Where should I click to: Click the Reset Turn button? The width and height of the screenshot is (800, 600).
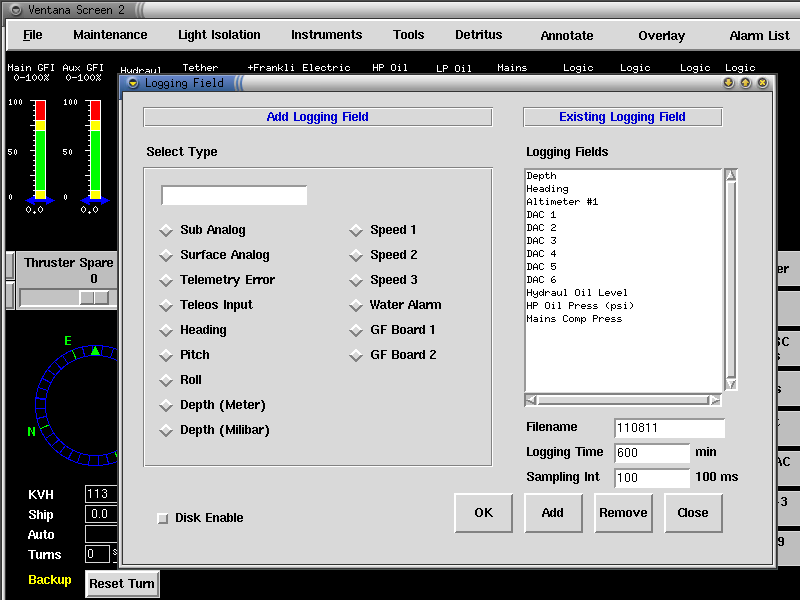pos(122,584)
